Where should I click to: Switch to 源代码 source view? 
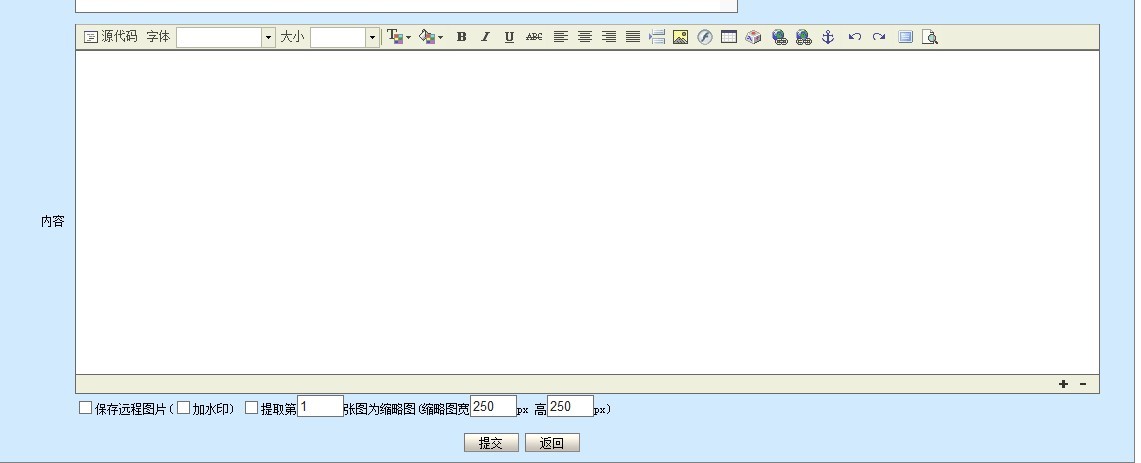click(110, 37)
